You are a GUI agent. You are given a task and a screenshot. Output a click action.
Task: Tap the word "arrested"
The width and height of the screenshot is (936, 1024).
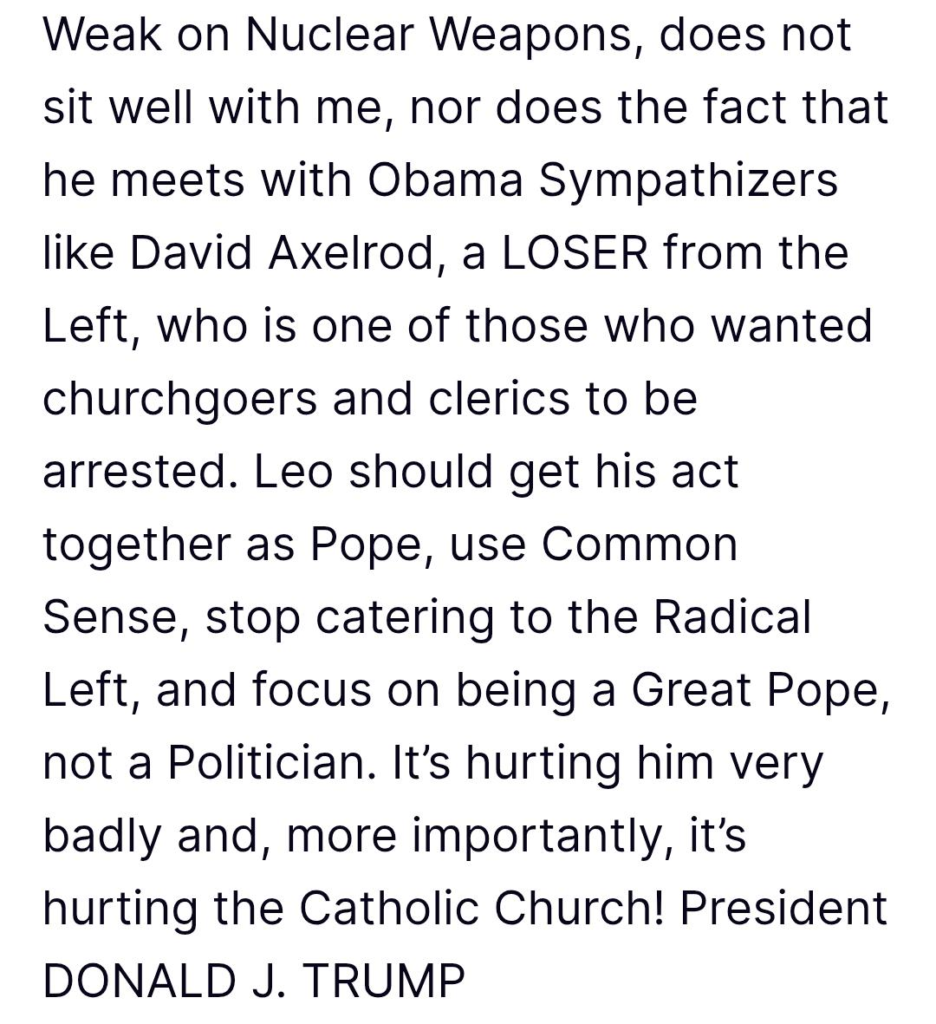132,472
